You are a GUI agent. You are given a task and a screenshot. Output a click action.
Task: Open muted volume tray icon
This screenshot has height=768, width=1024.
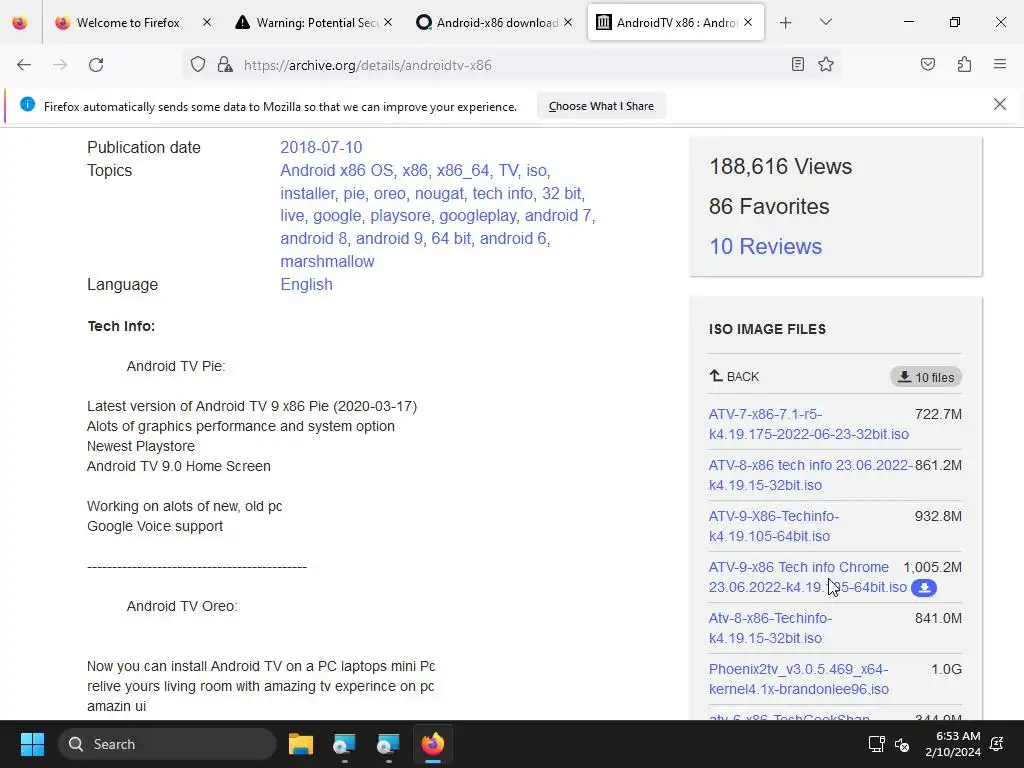[902, 744]
